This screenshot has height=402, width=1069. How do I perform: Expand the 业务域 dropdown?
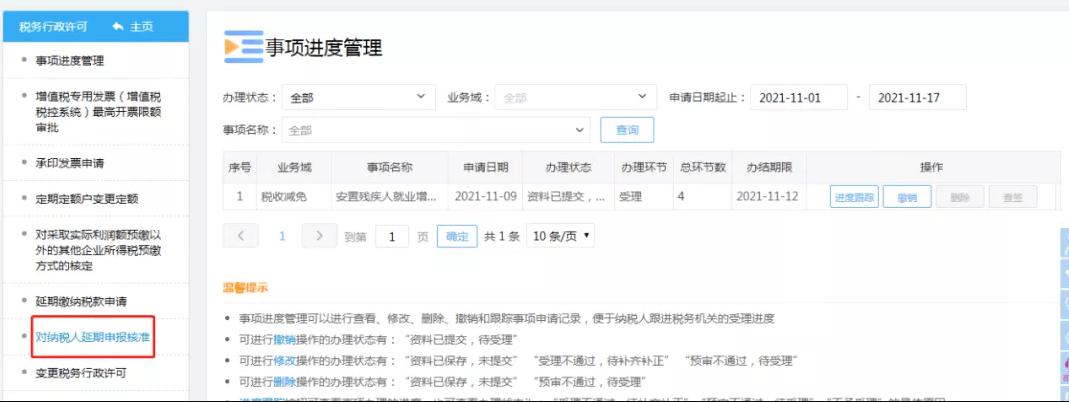pos(575,97)
